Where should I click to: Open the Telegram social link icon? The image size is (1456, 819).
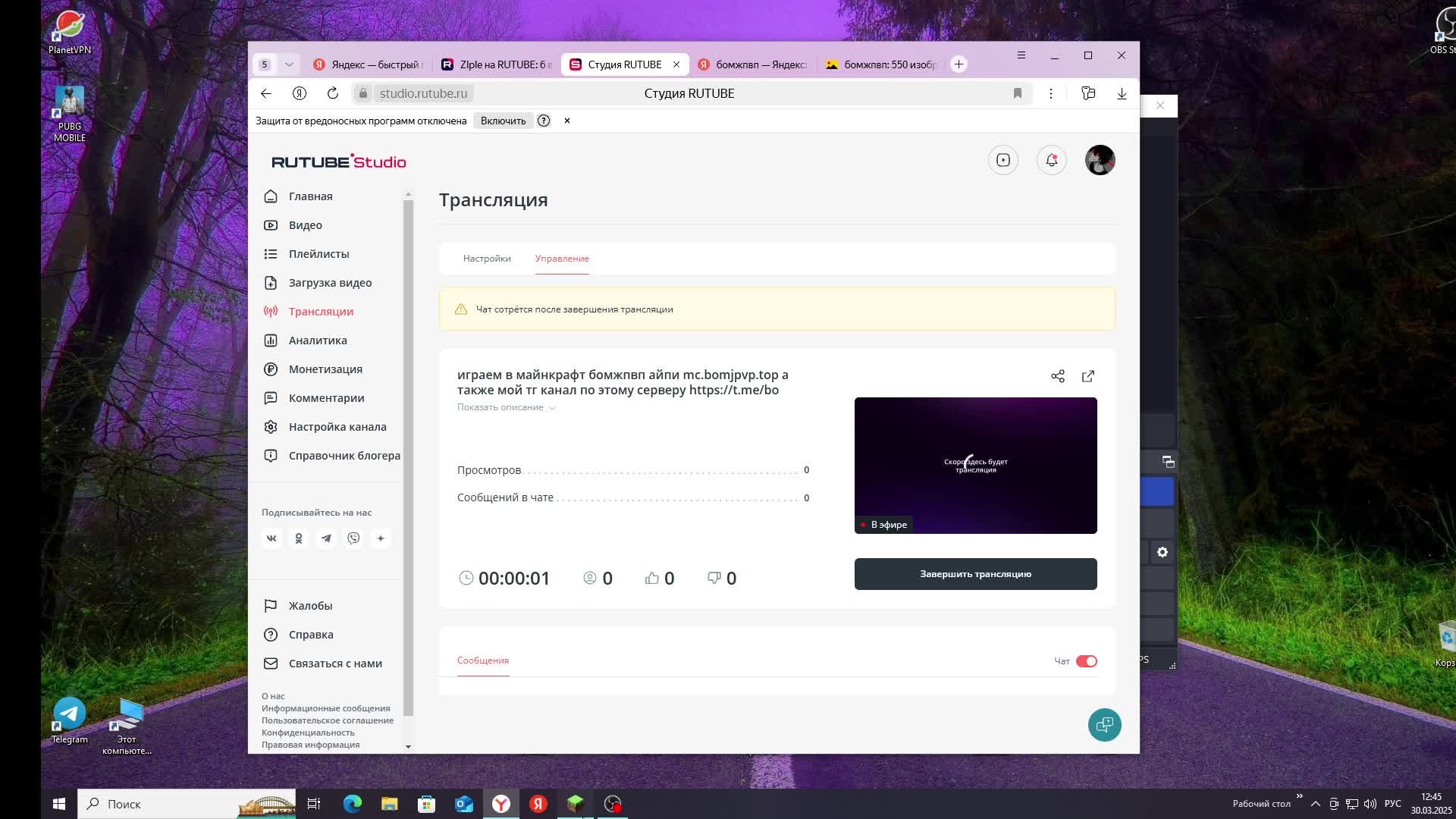[326, 538]
